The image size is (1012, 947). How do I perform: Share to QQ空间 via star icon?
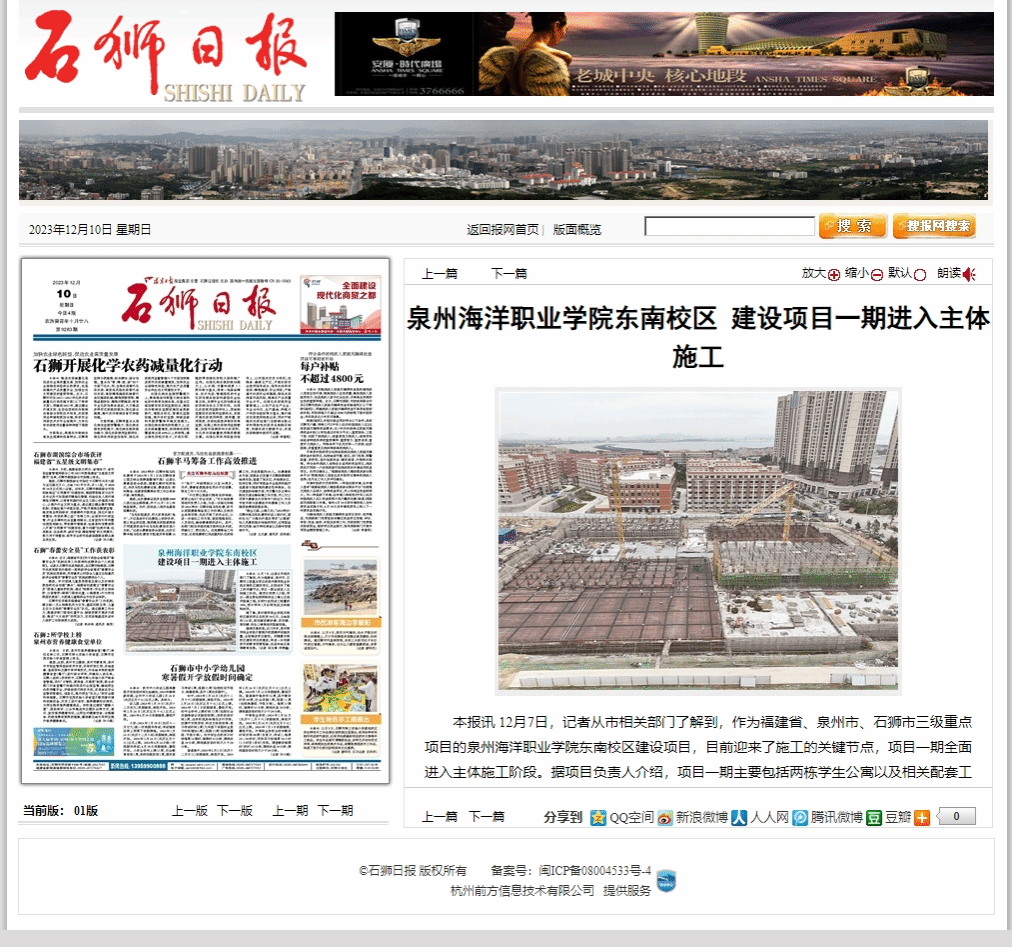coord(598,817)
